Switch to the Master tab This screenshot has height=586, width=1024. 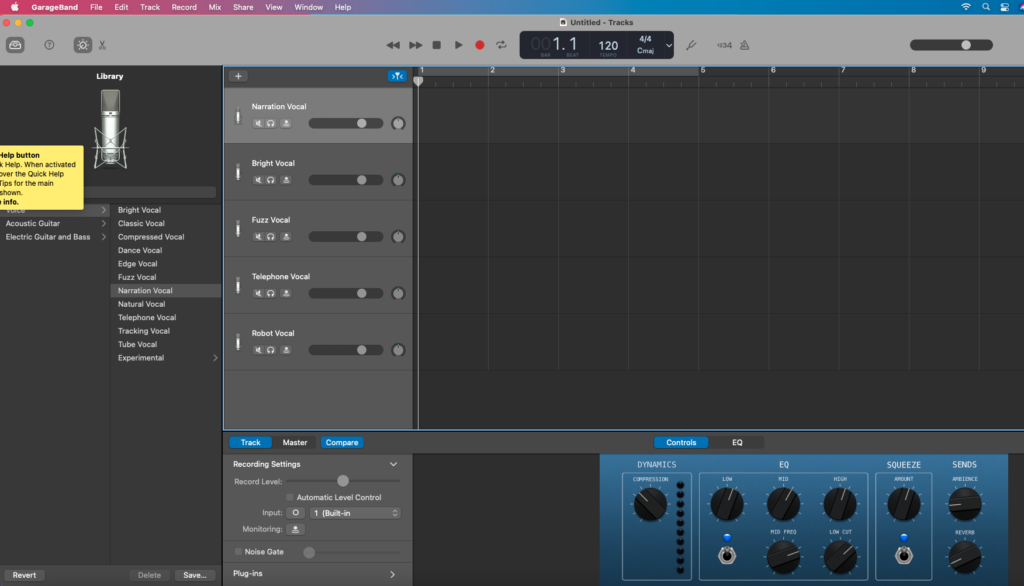pyautogui.click(x=295, y=442)
